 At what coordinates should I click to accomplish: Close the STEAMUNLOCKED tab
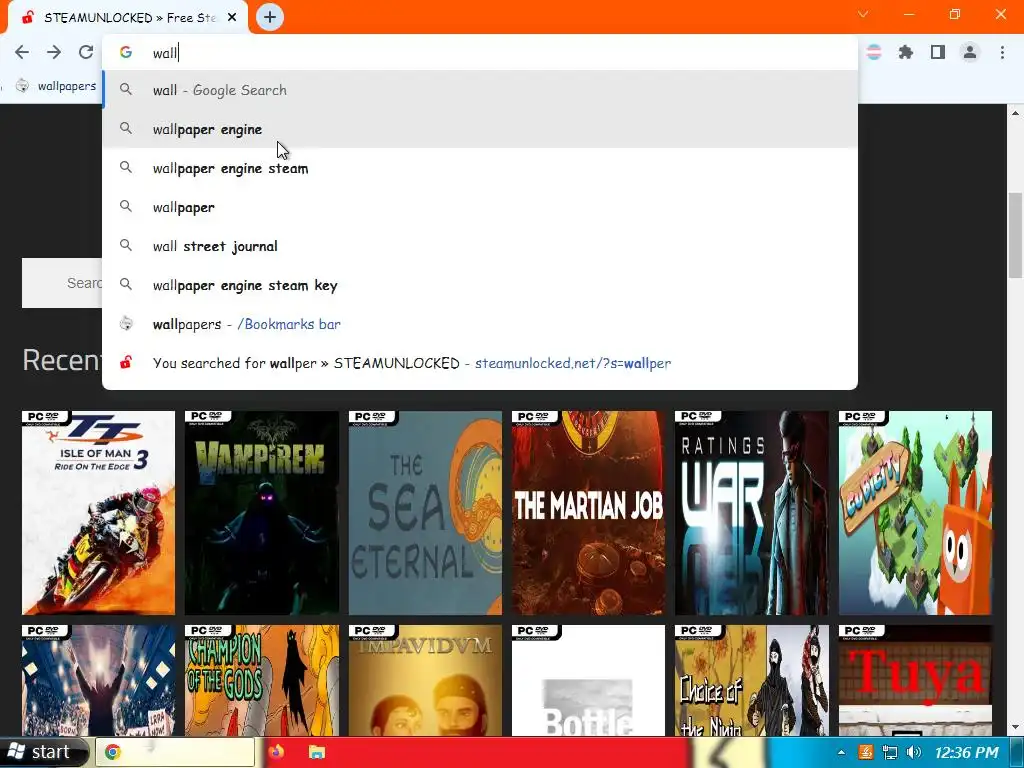pyautogui.click(x=232, y=18)
